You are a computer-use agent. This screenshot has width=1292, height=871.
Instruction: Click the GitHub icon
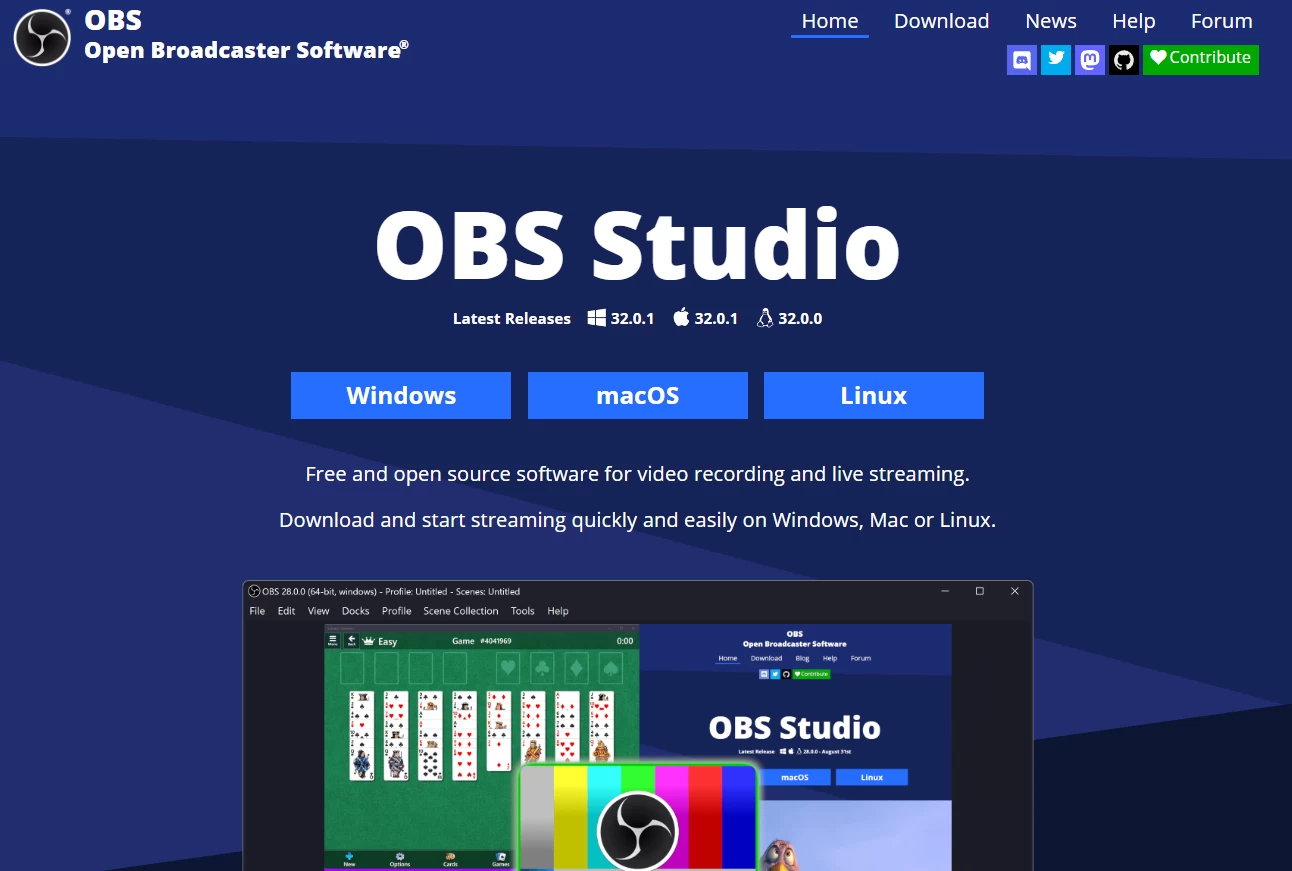(x=1123, y=59)
